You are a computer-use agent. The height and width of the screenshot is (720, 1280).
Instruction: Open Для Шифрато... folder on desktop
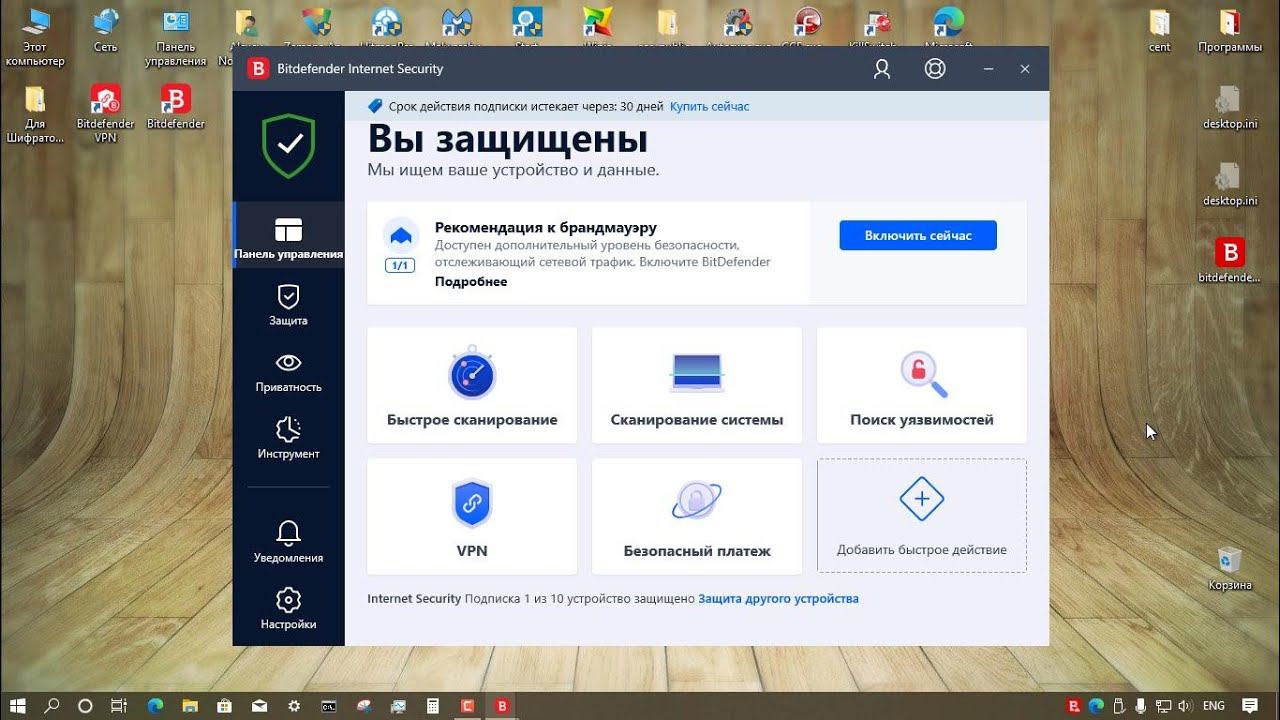click(34, 113)
